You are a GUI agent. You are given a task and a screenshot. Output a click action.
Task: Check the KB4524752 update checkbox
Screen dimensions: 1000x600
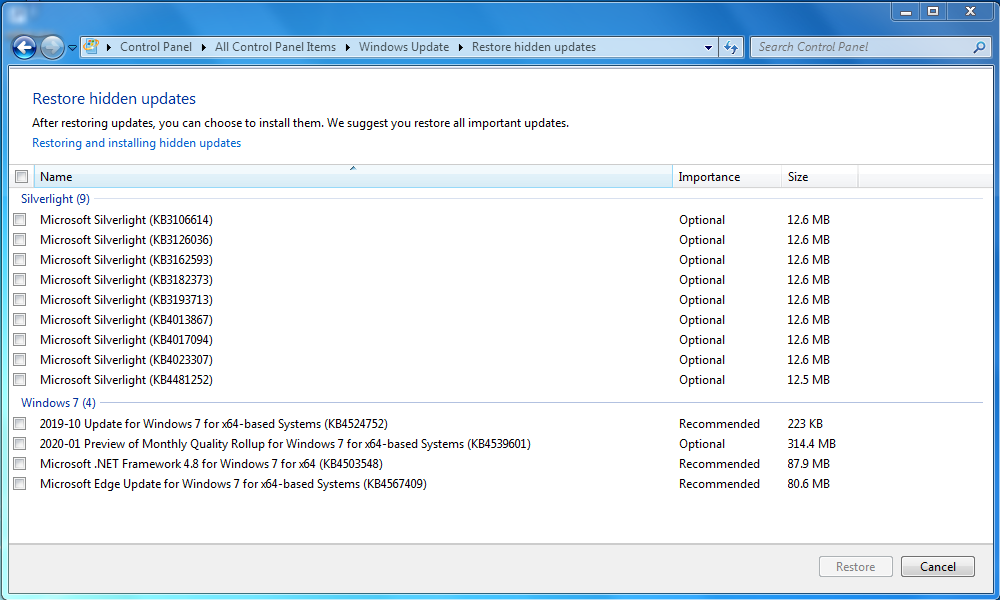[x=20, y=424]
